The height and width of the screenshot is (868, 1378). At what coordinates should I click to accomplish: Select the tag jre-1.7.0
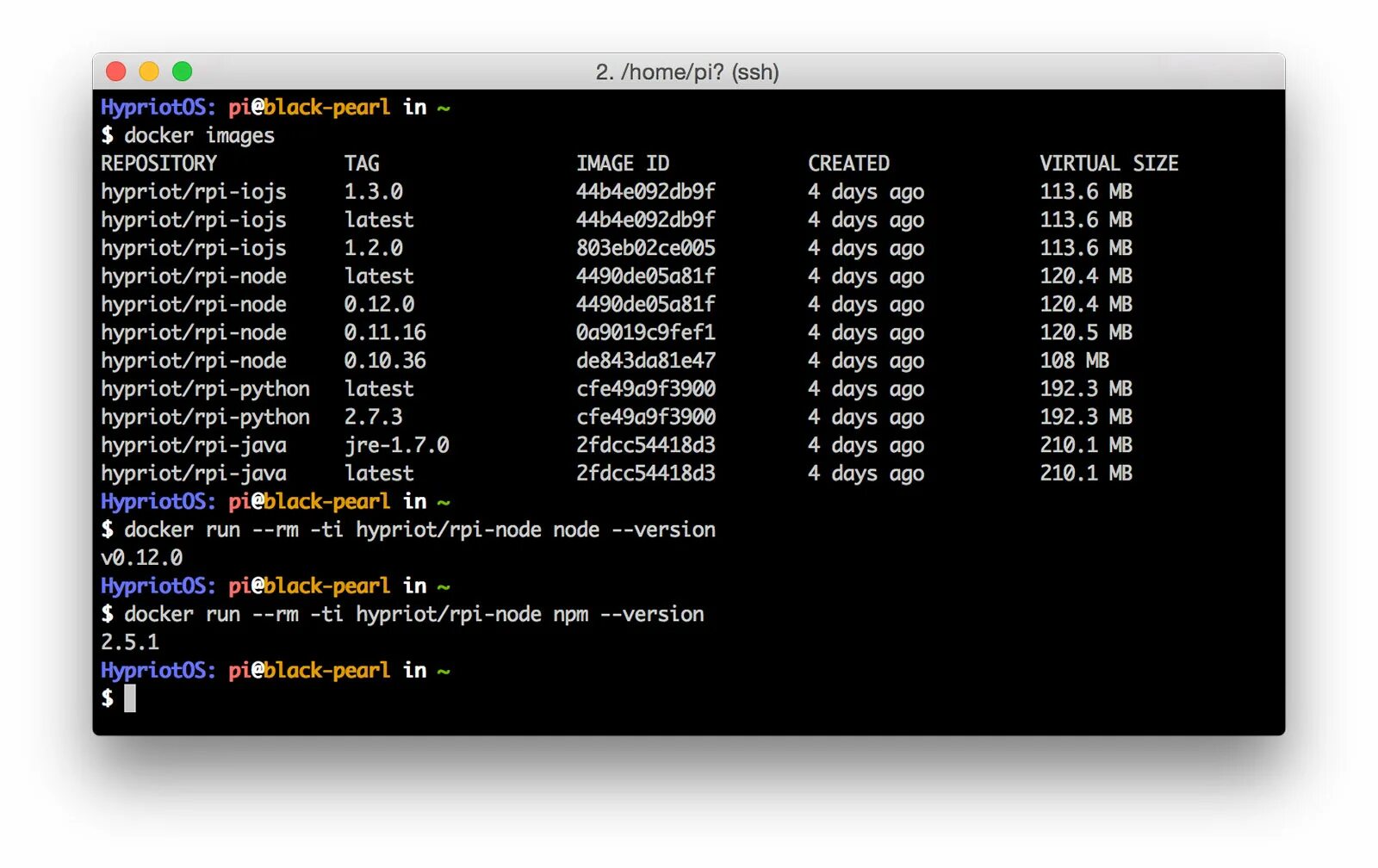pyautogui.click(x=397, y=445)
